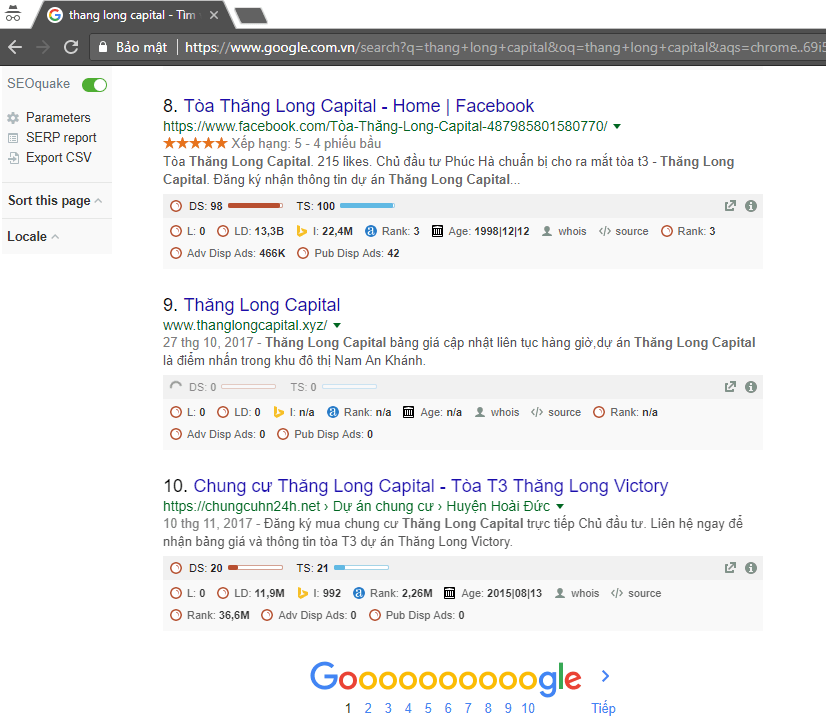
Task: Open a new browser tab
Action: click(x=251, y=15)
